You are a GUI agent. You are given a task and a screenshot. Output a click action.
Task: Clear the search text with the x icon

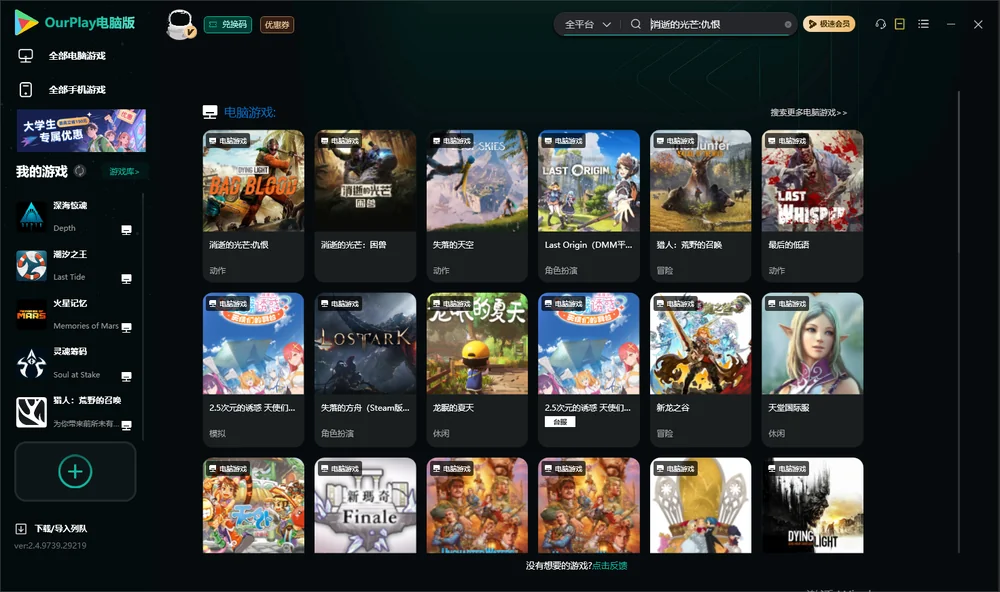click(788, 24)
